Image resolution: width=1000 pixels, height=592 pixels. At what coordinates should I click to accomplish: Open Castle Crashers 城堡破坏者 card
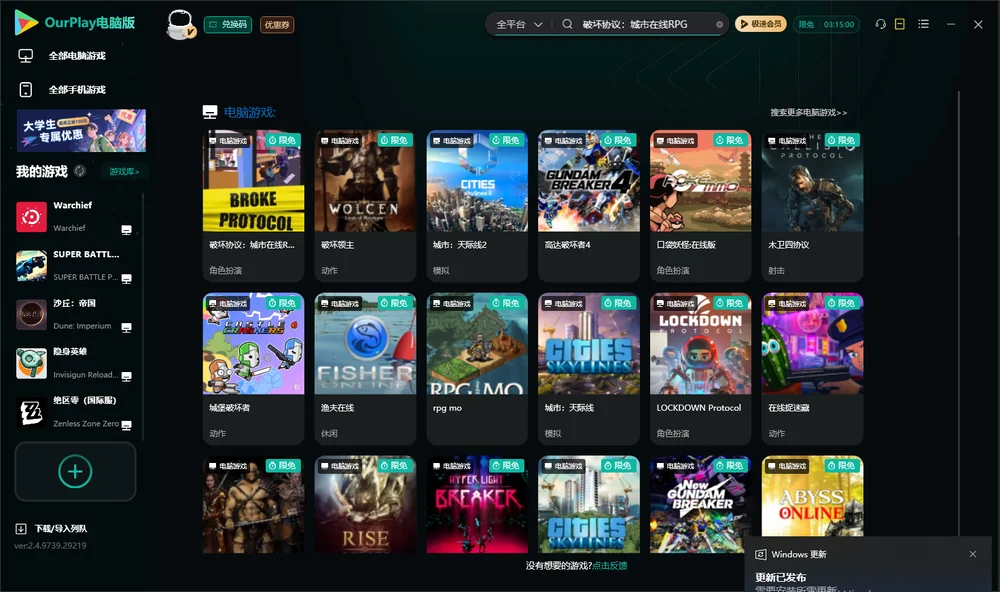pos(253,369)
